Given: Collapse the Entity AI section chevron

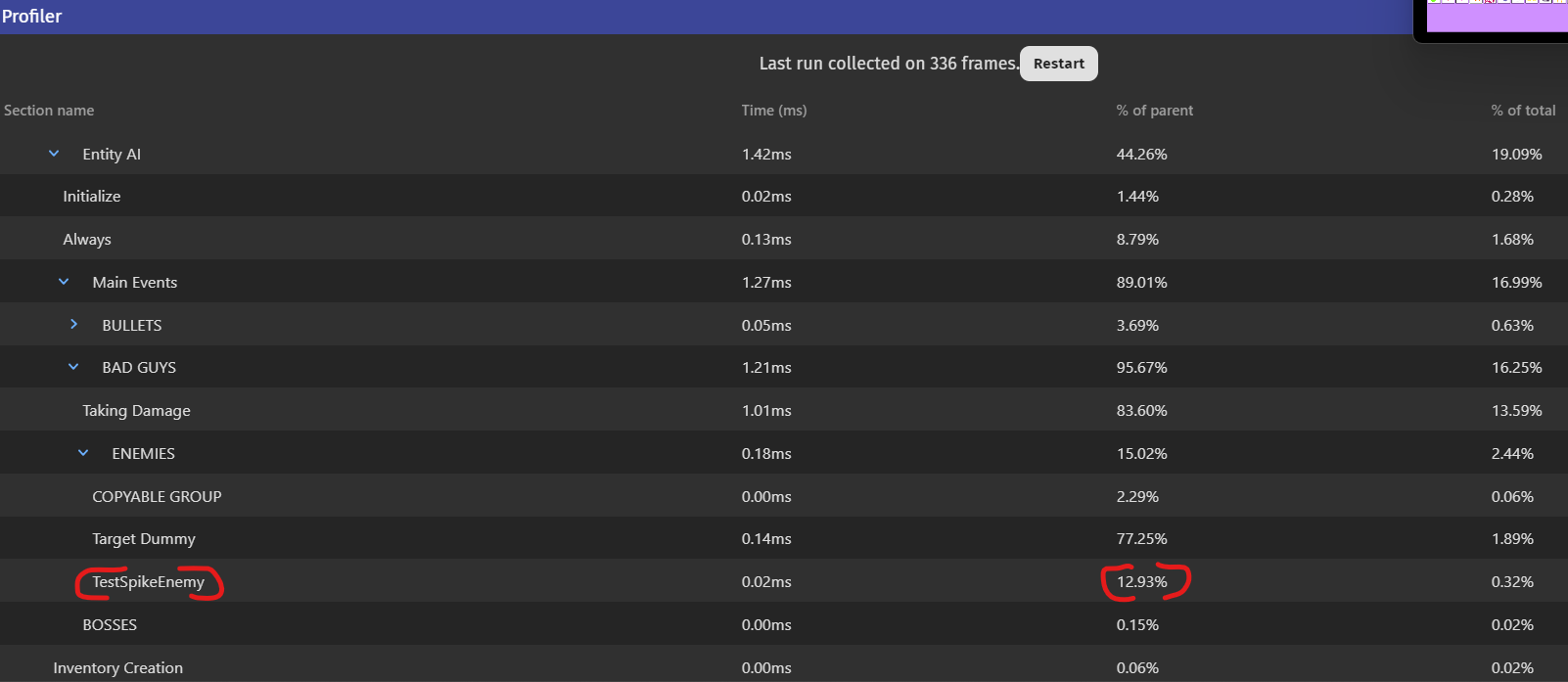Looking at the screenshot, I should pos(54,154).
